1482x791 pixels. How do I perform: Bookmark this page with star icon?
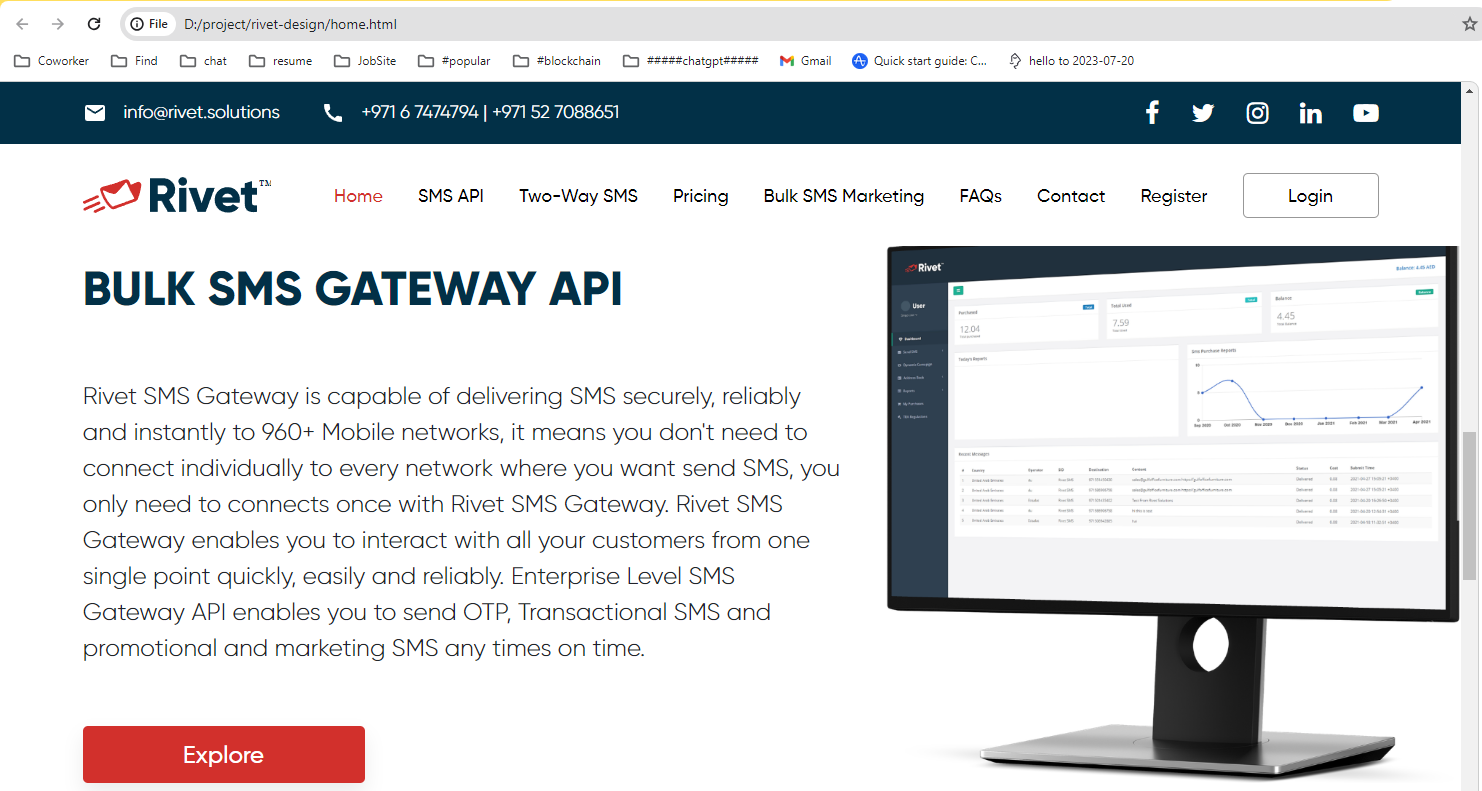pos(1469,24)
